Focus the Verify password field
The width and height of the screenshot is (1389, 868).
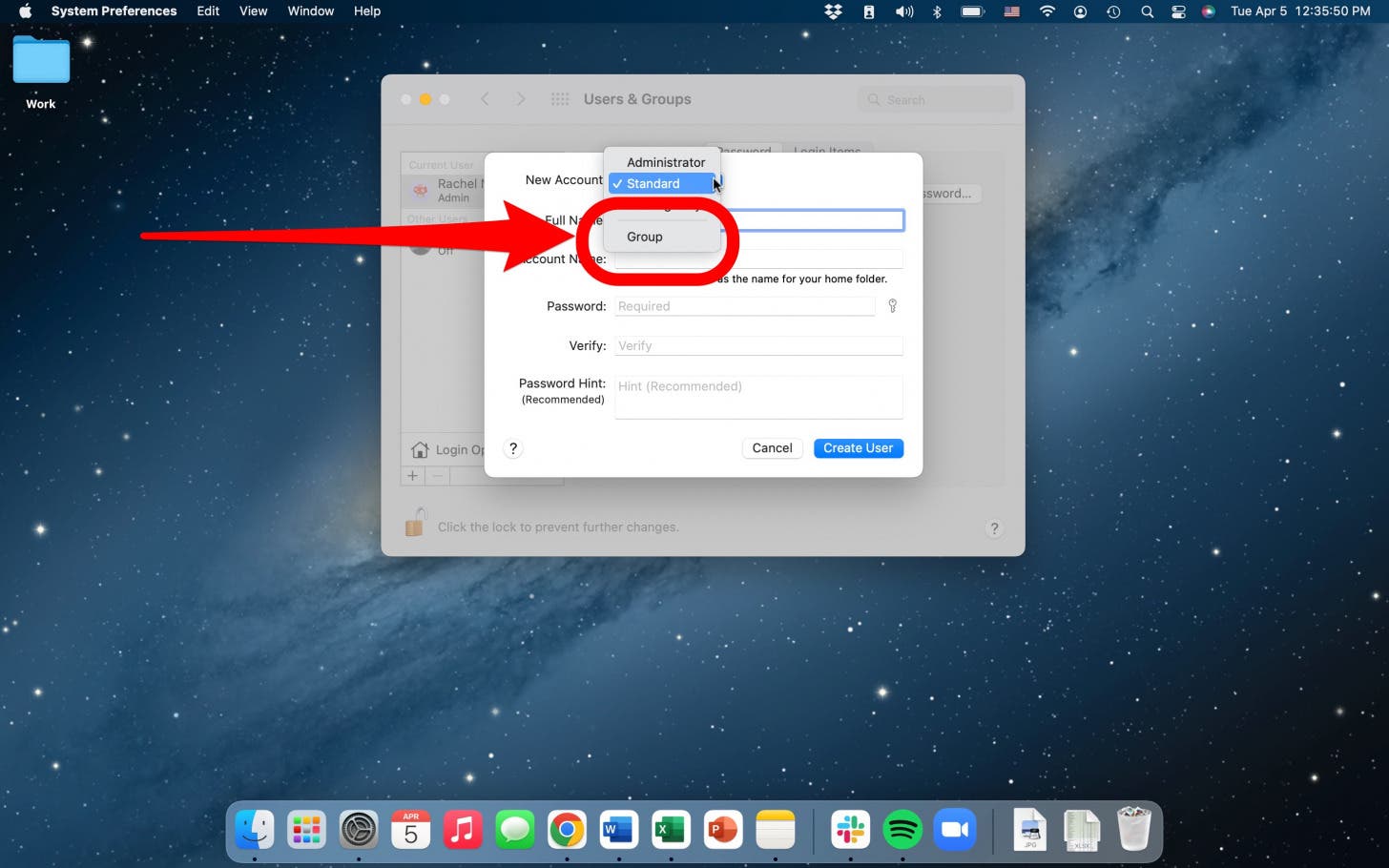coord(758,345)
